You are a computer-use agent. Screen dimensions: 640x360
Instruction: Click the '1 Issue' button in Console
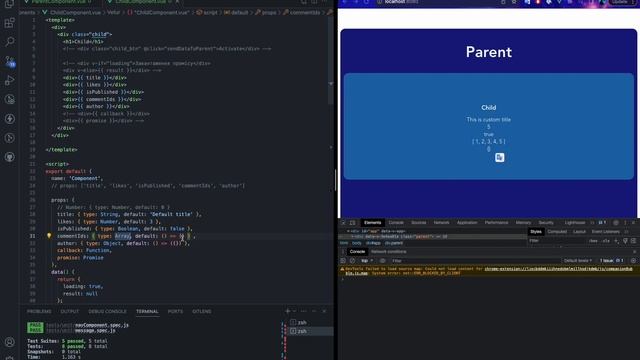pos(611,260)
